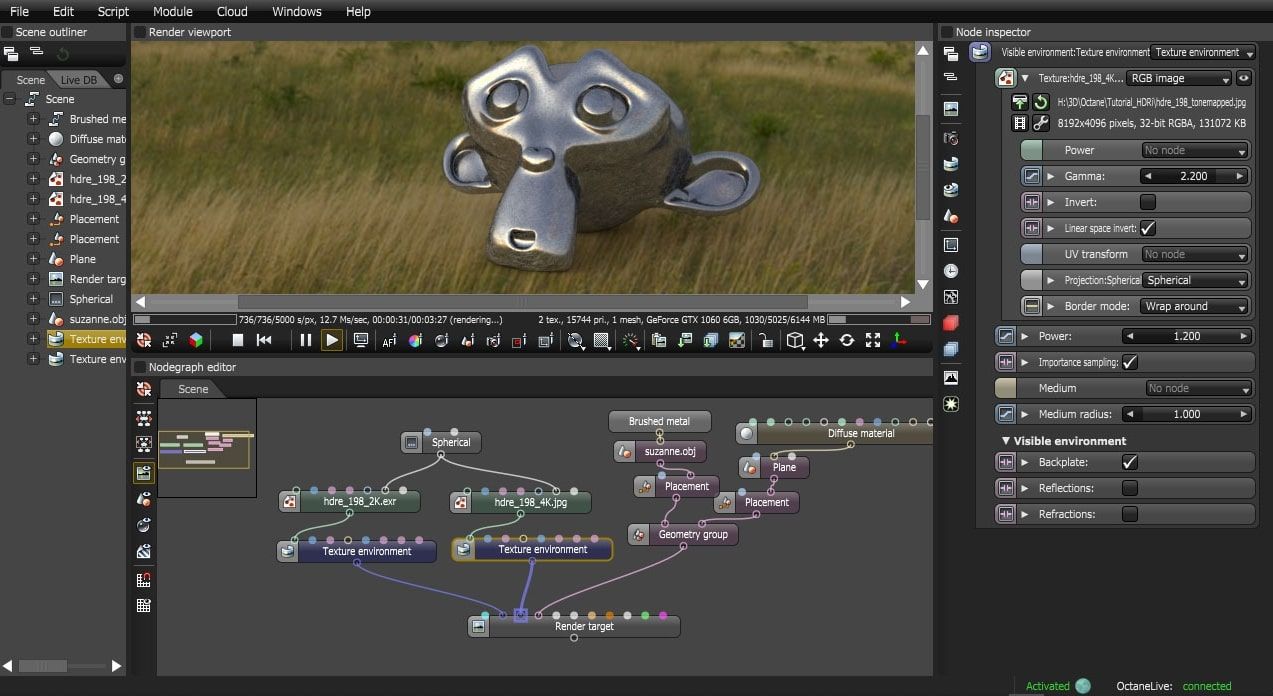This screenshot has height=696, width=1273.
Task: Click the clock icon in inspector sidebar
Action: pyautogui.click(x=951, y=271)
